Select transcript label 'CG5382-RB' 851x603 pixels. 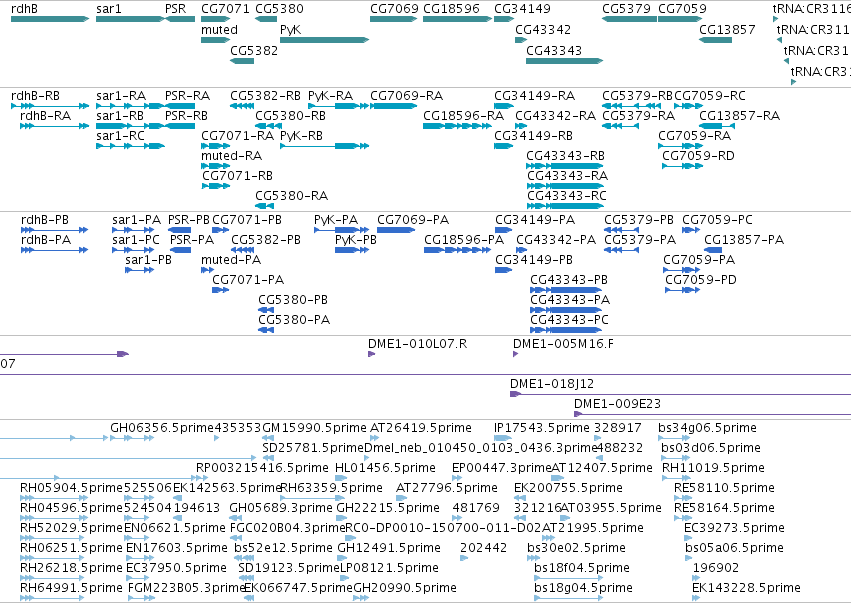(265, 96)
